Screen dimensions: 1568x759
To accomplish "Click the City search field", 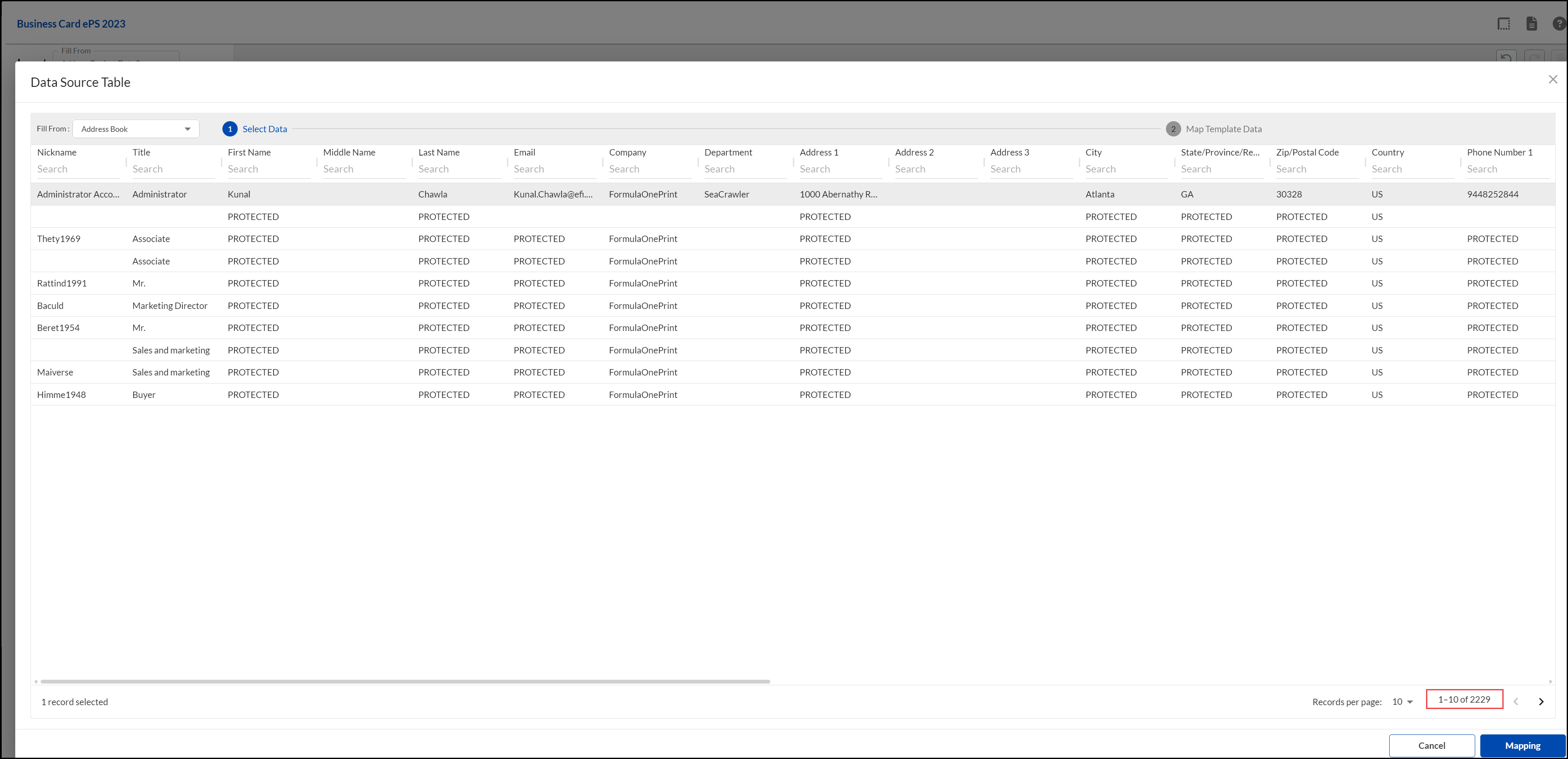I will tap(1126, 169).
